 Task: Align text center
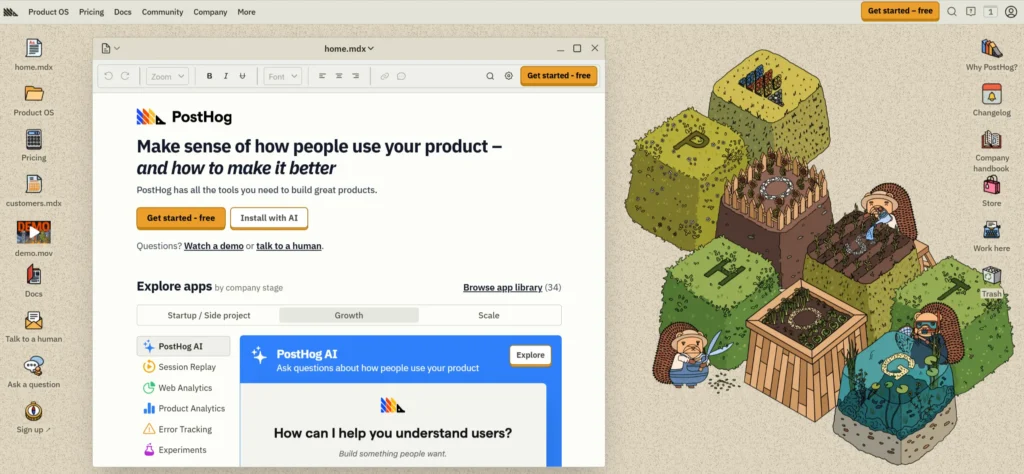(339, 76)
